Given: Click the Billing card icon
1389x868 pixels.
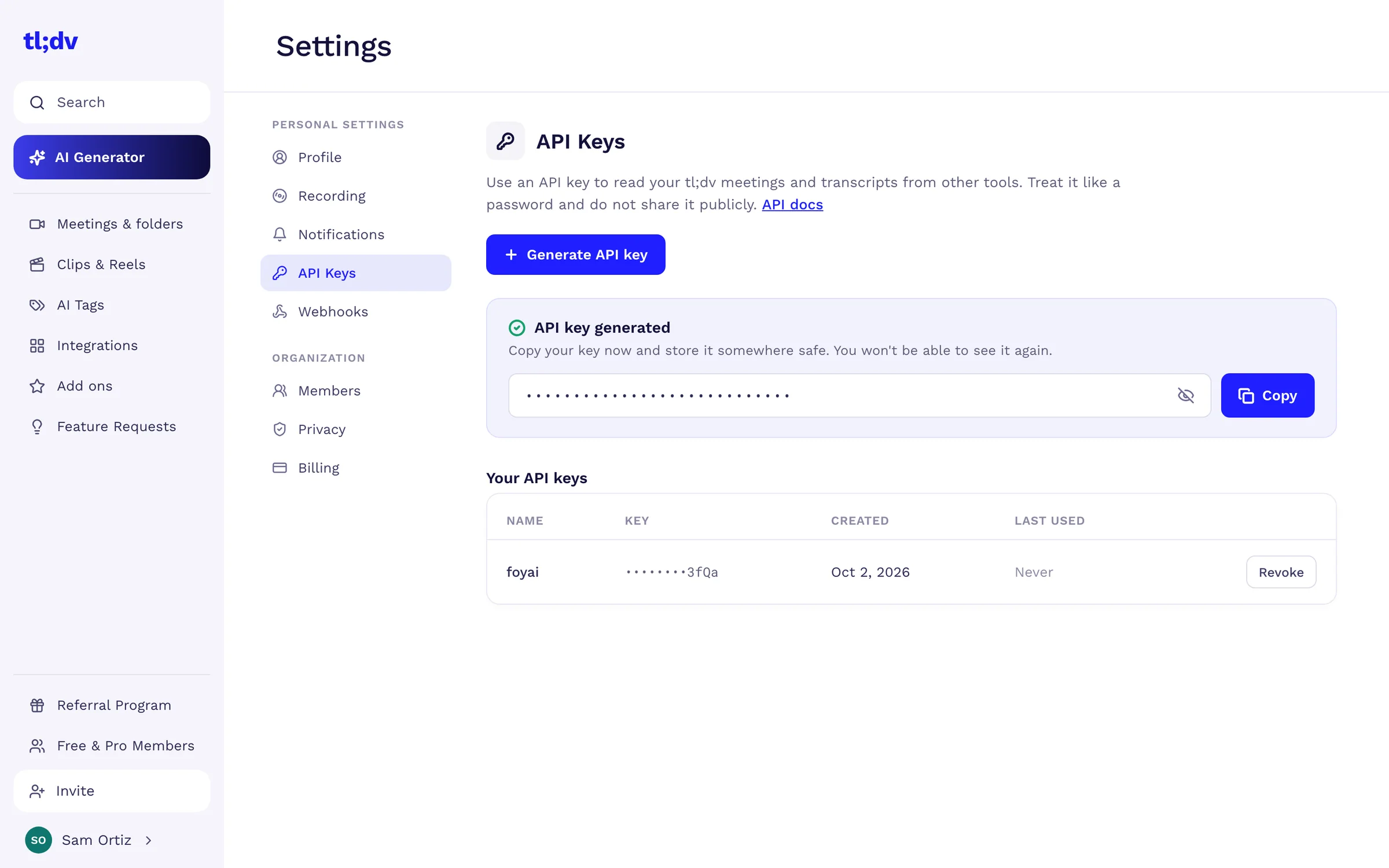Looking at the screenshot, I should pyautogui.click(x=280, y=468).
